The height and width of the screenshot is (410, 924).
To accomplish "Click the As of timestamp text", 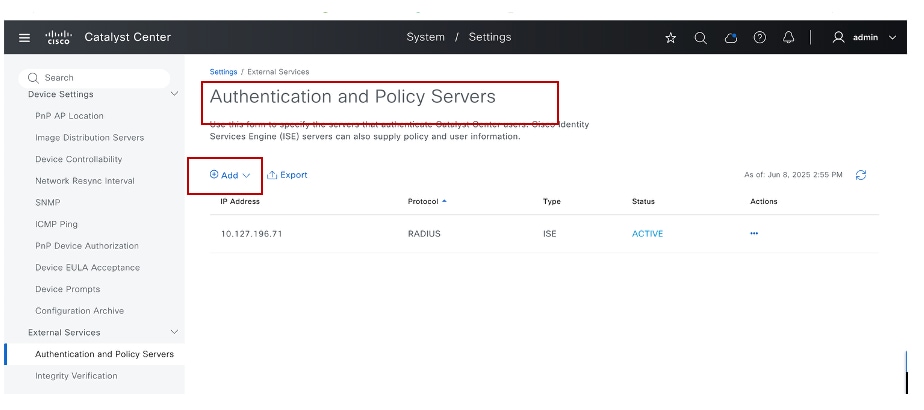I will 793,175.
